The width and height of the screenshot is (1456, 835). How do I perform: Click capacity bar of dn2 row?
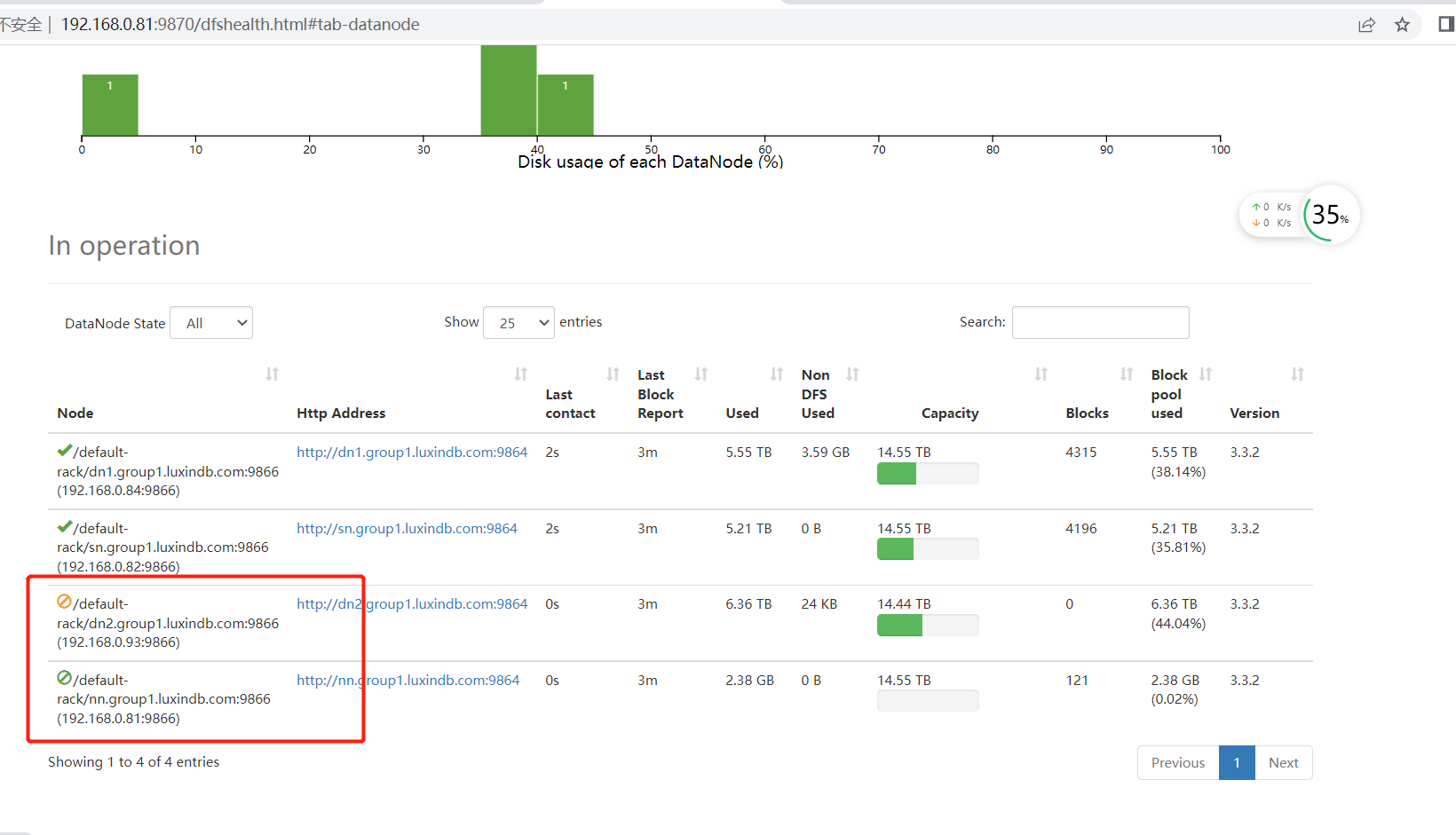pyautogui.click(x=928, y=626)
